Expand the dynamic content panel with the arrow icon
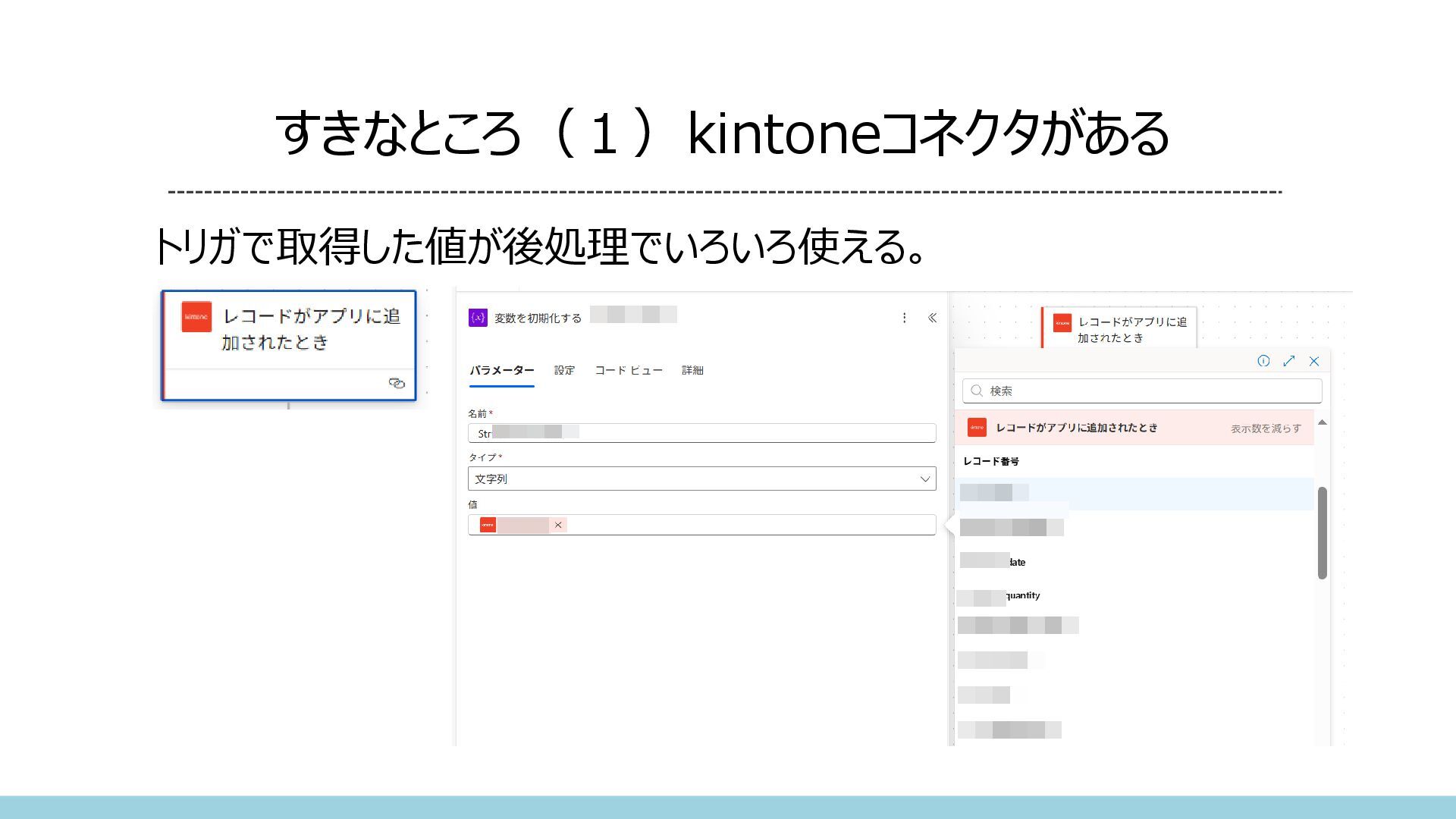This screenshot has width=1456, height=819. (x=1288, y=361)
